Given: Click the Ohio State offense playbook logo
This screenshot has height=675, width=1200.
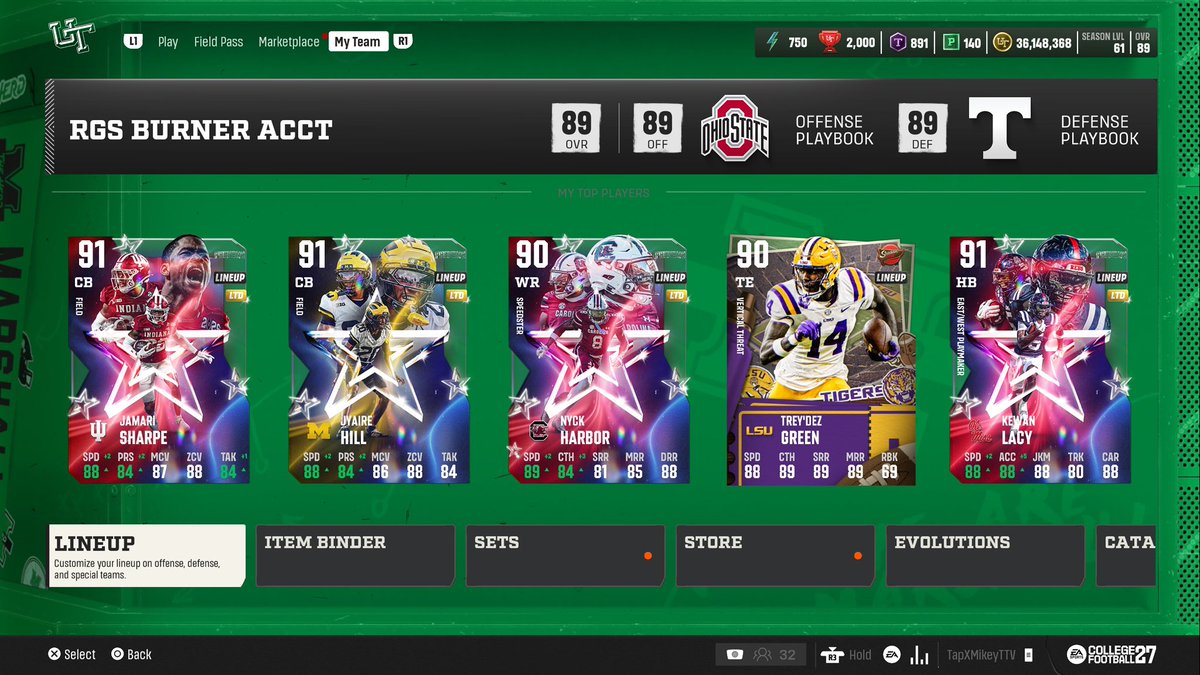Looking at the screenshot, I should coord(735,128).
